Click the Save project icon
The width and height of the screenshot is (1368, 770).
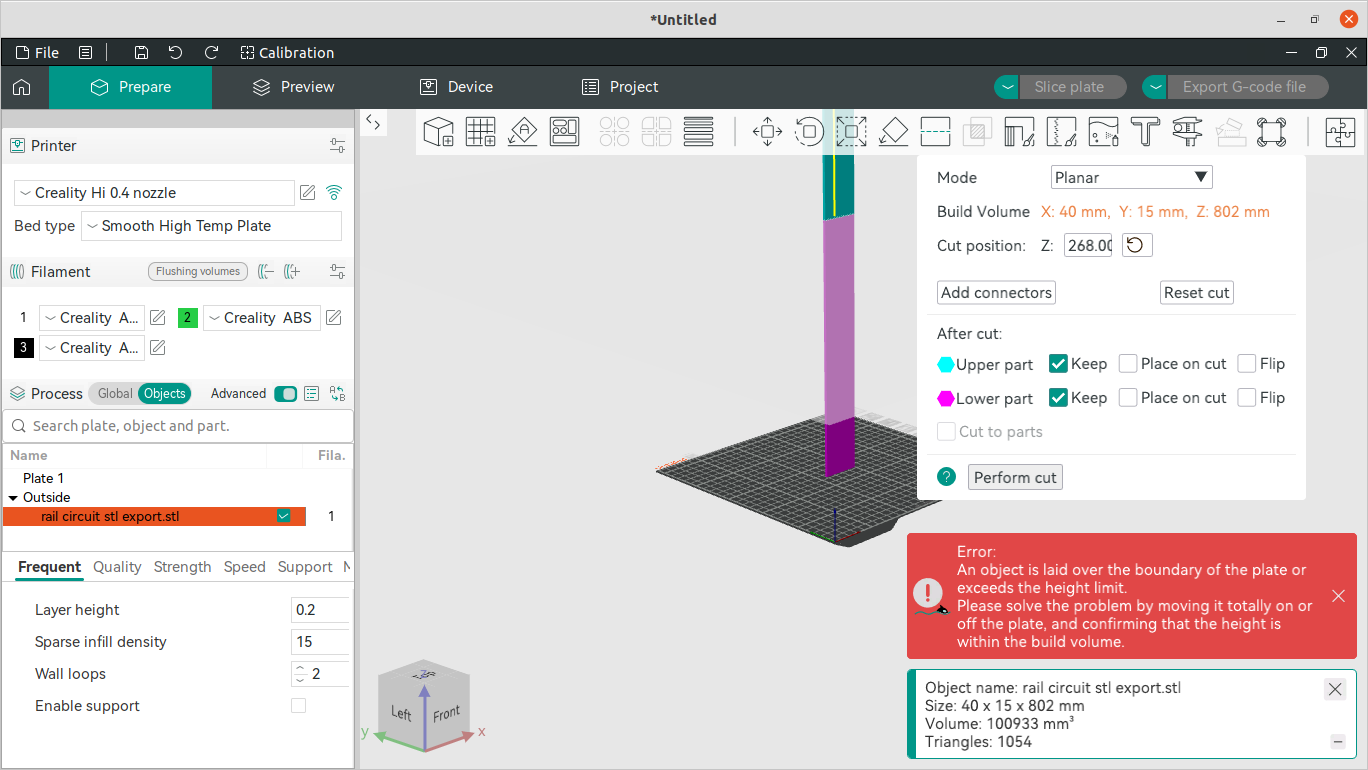141,53
